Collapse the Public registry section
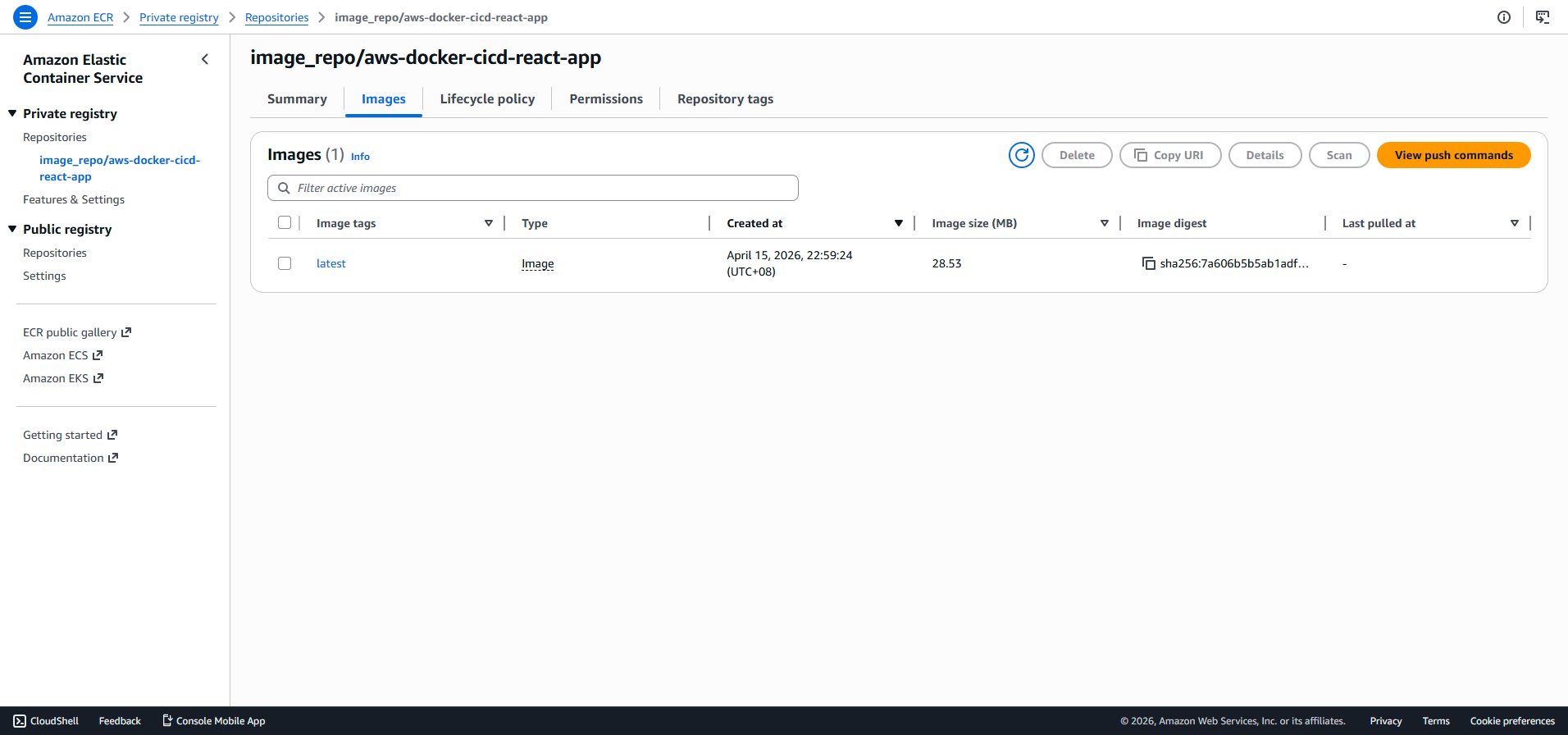Image resolution: width=1568 pixels, height=735 pixels. pos(12,229)
